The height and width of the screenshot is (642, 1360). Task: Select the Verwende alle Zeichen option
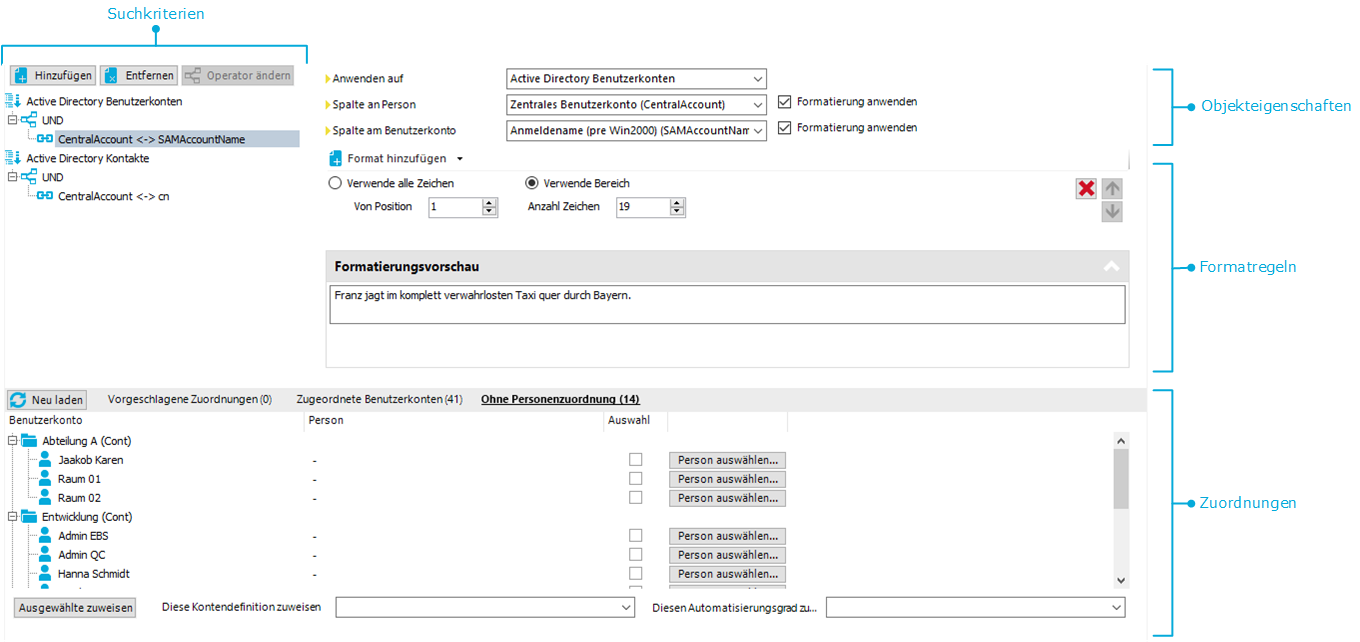click(x=335, y=184)
